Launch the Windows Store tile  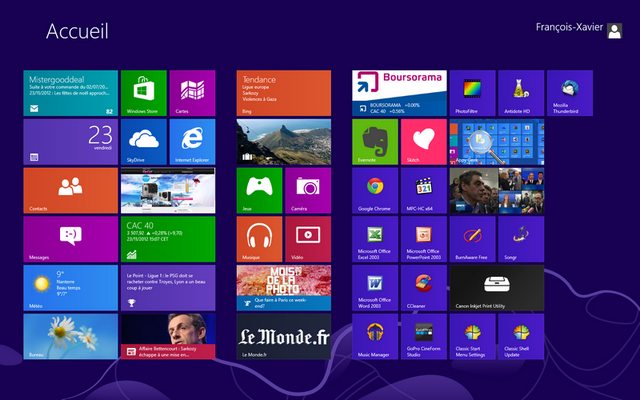tap(144, 93)
